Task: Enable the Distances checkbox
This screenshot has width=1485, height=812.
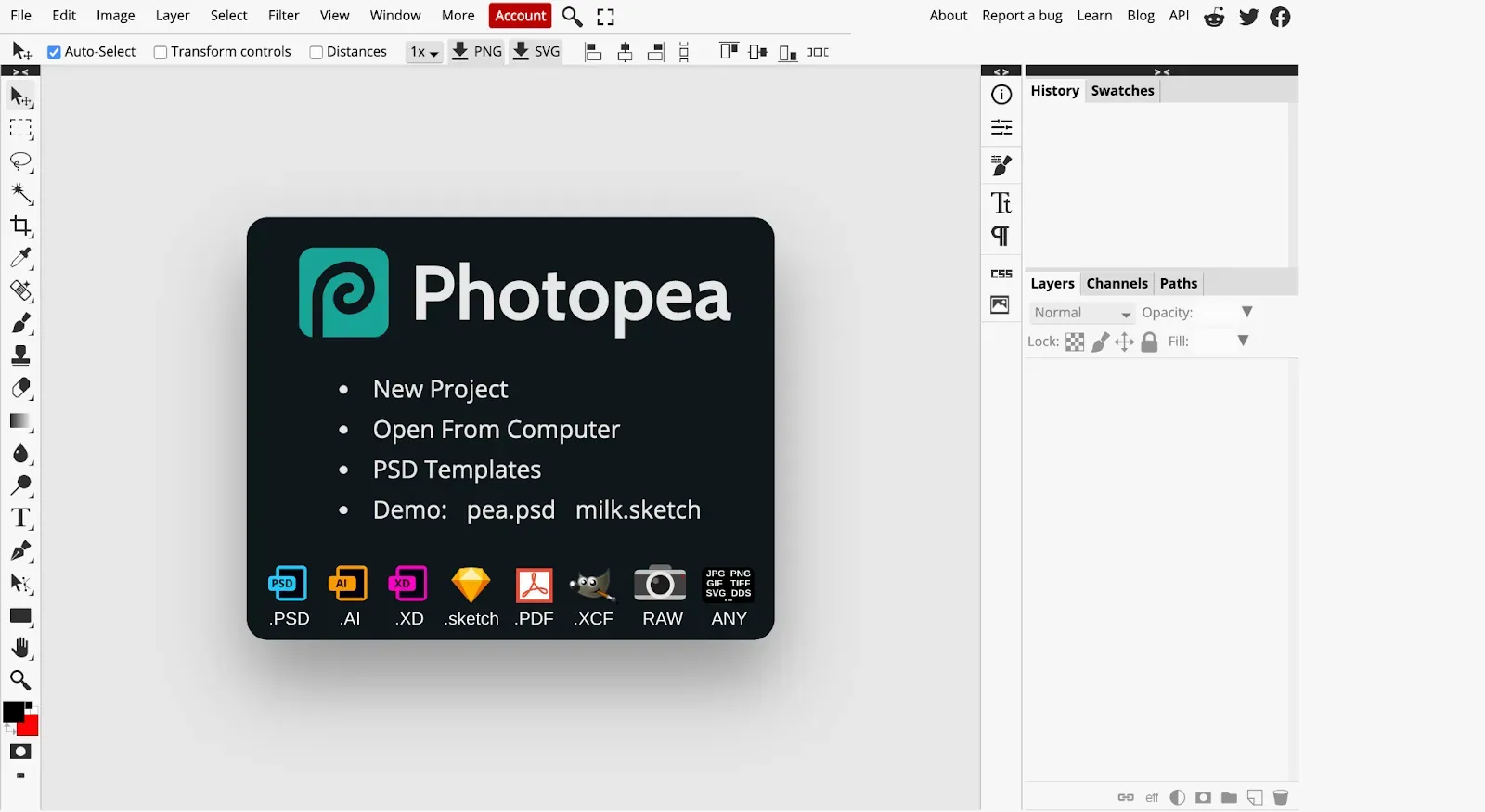Action: coord(316,52)
